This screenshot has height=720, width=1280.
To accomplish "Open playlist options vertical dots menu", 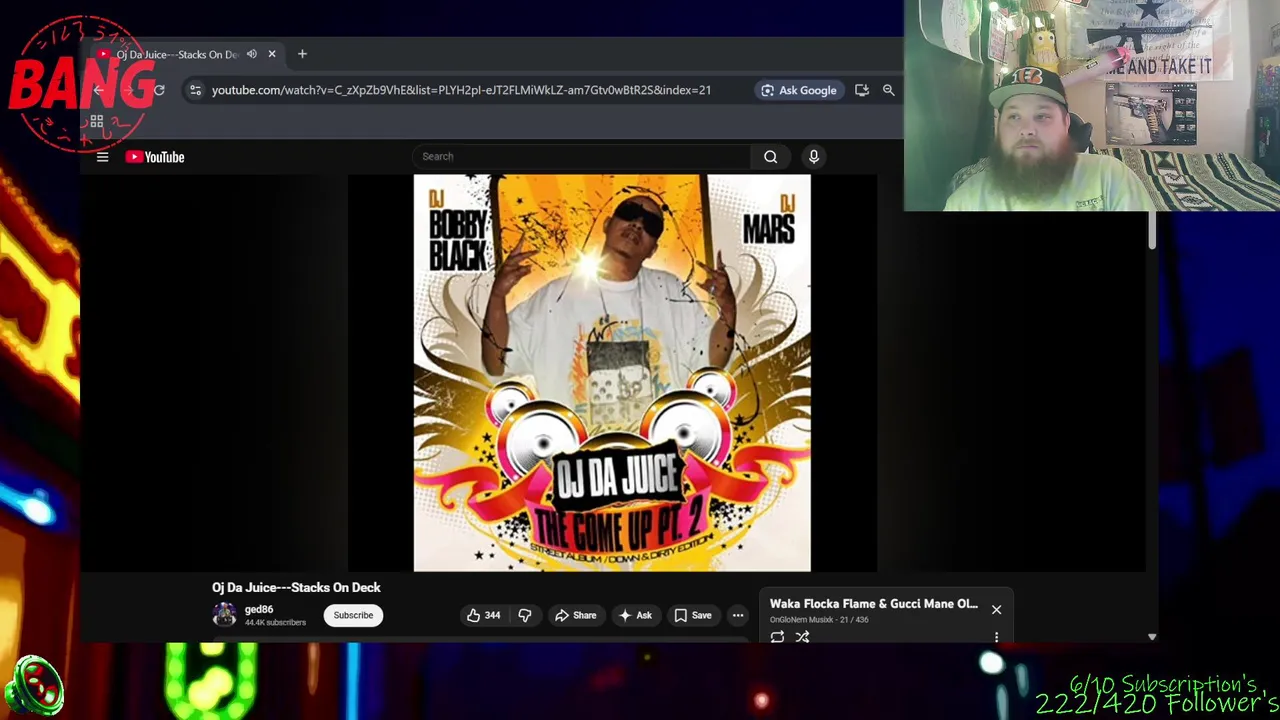I will click(x=996, y=637).
